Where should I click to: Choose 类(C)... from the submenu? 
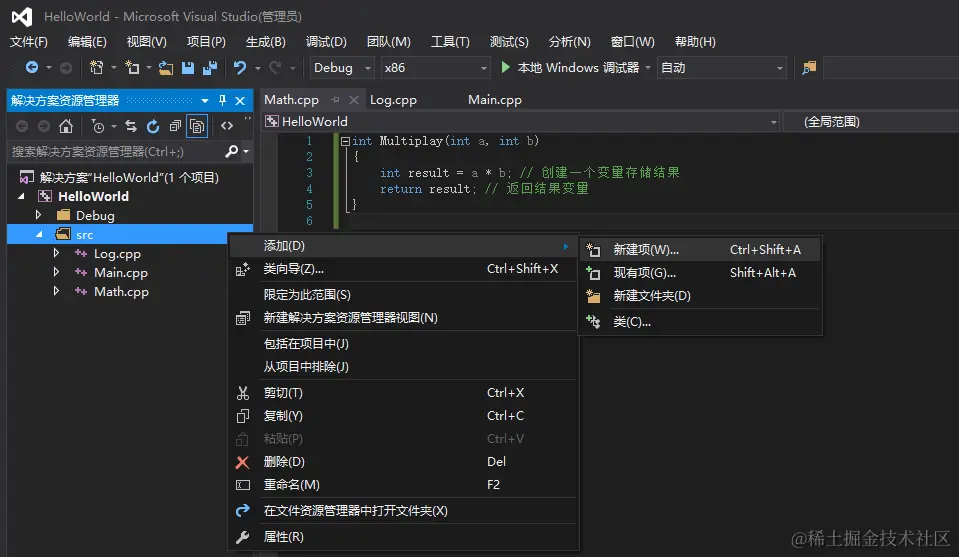point(700,322)
